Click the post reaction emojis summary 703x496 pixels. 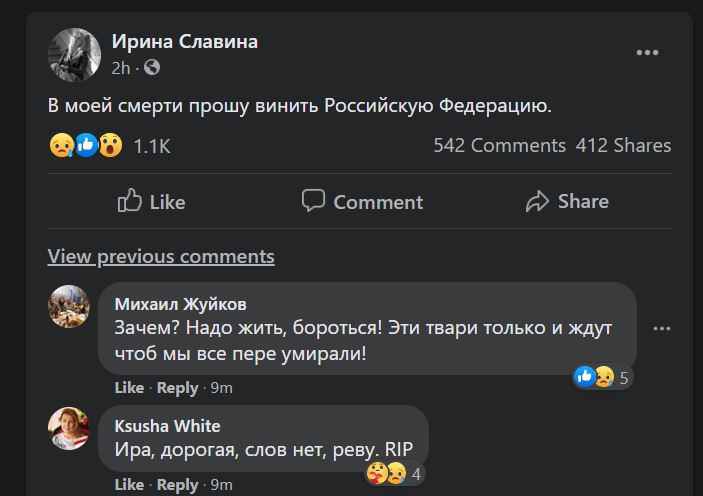pyautogui.click(x=86, y=146)
